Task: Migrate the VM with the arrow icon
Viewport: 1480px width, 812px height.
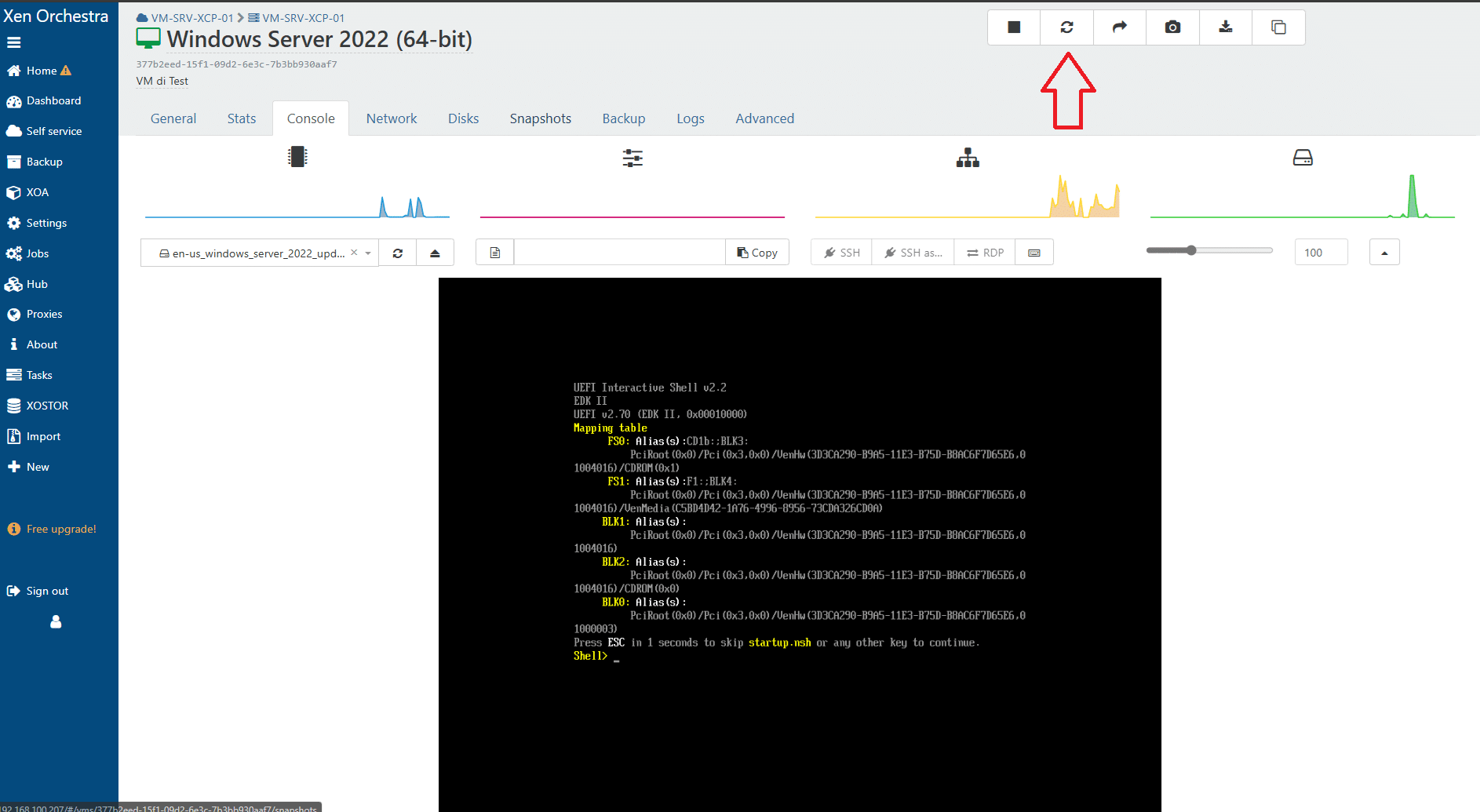Action: pyautogui.click(x=1120, y=27)
